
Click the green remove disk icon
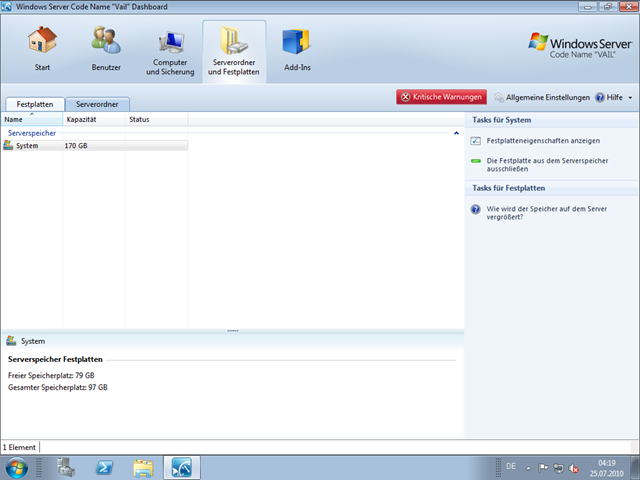(x=476, y=161)
